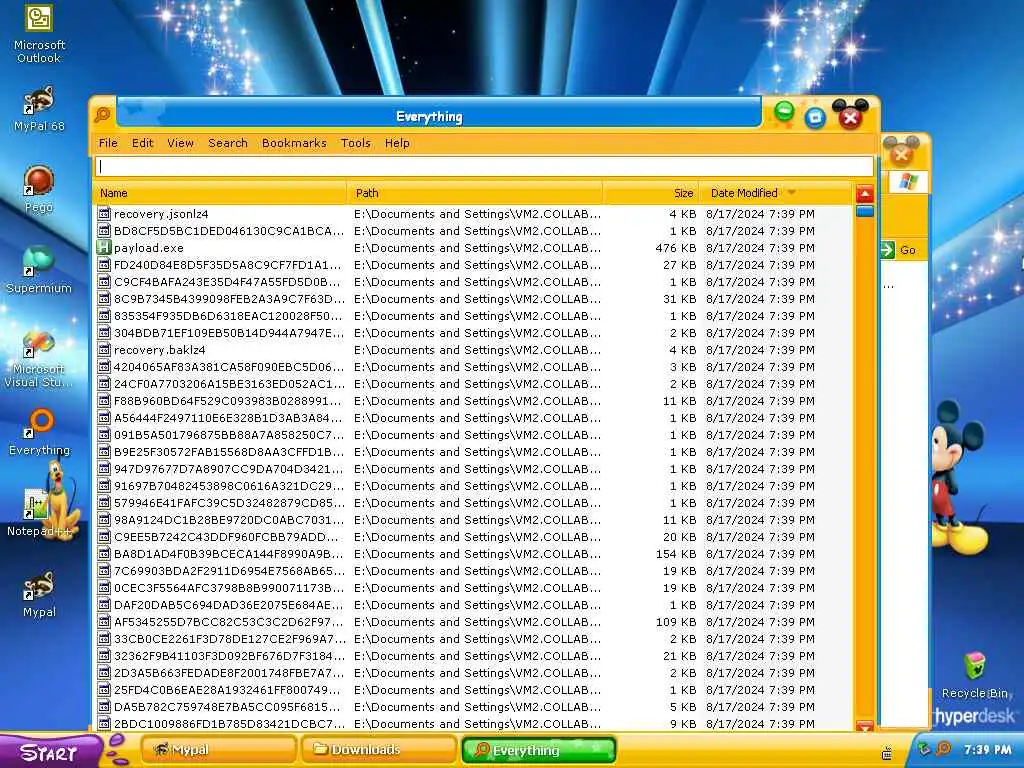The image size is (1024, 768).
Task: Click the Everything magnifier tray icon
Action: pyautogui.click(x=944, y=749)
